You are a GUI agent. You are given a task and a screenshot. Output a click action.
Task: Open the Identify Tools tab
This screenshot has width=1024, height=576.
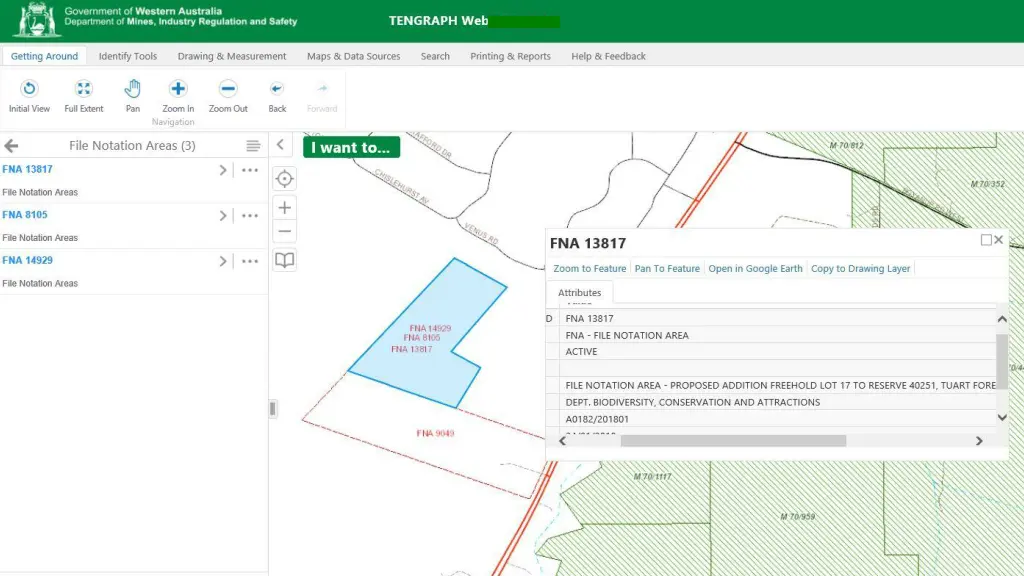click(x=128, y=56)
